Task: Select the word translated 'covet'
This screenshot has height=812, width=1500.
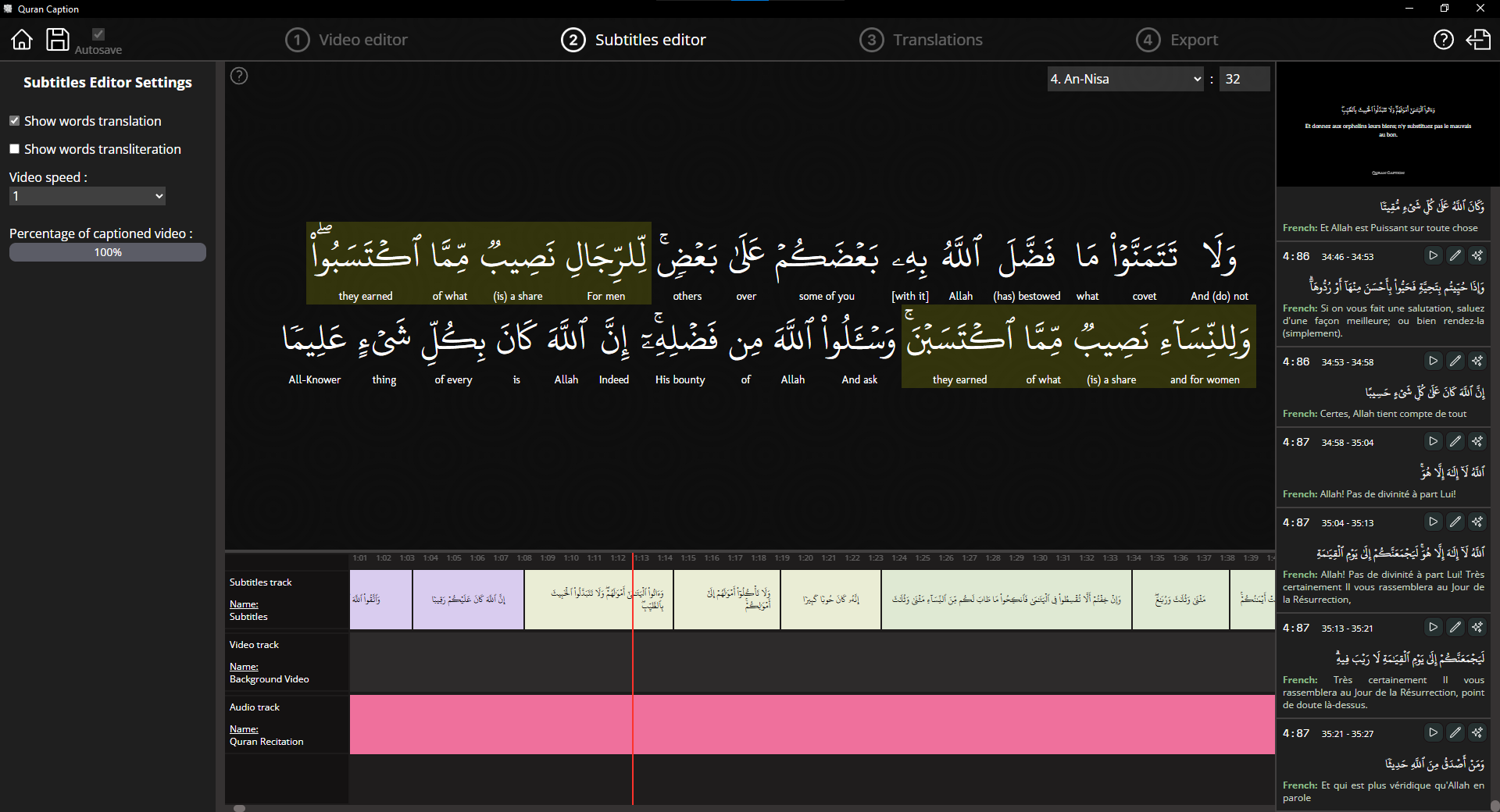Action: 1145,265
